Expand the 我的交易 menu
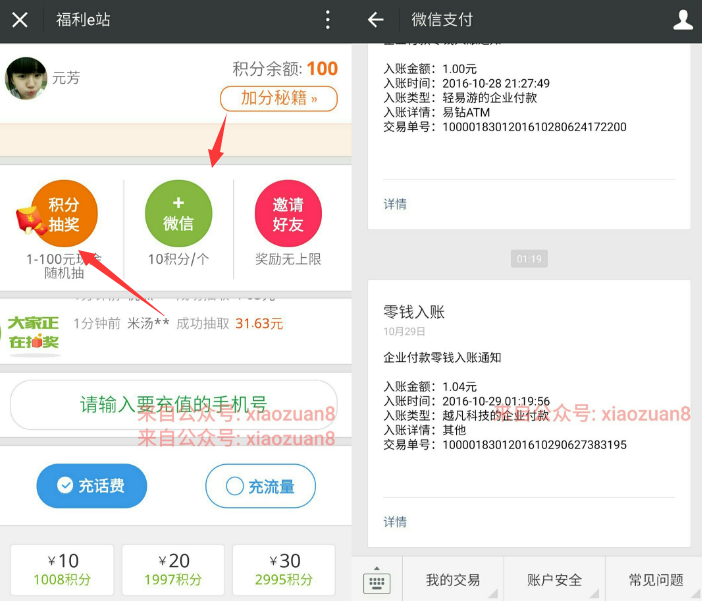Viewport: 702px width, 601px height. (x=453, y=580)
